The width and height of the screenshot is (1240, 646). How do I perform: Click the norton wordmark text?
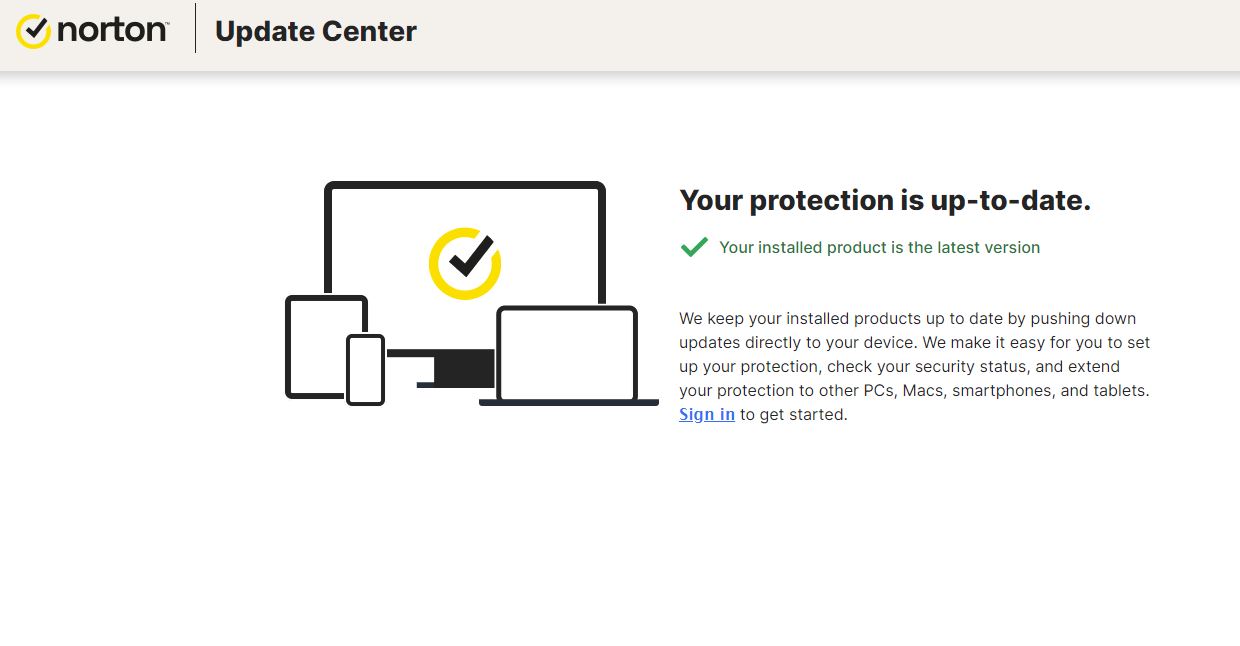pyautogui.click(x=112, y=31)
